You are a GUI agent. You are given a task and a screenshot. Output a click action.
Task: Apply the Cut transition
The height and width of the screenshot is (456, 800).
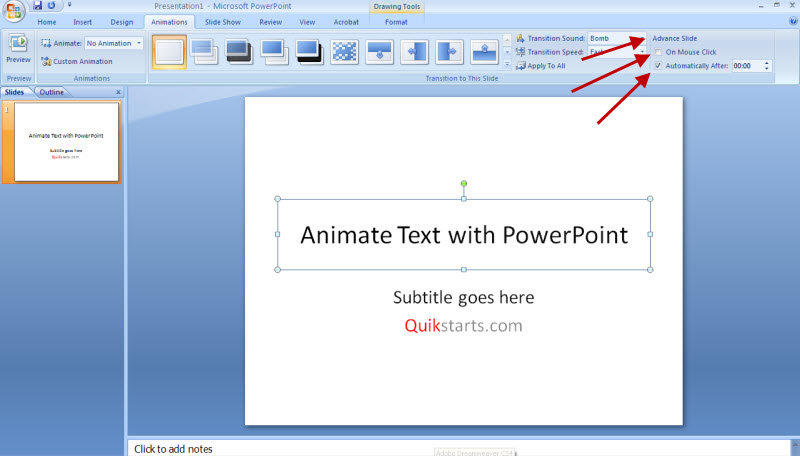[x=274, y=52]
